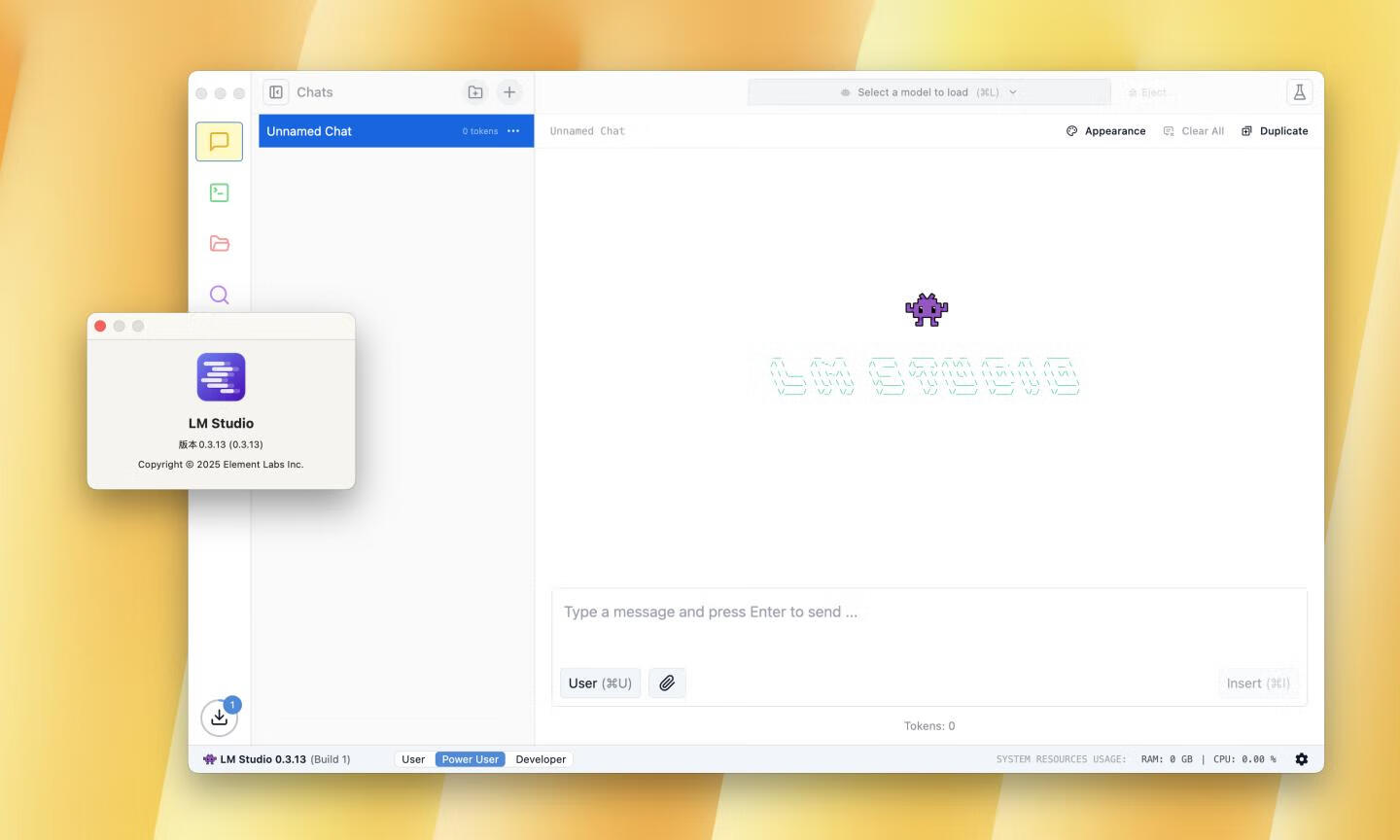Open the Chat view in sidebar

pyautogui.click(x=219, y=142)
